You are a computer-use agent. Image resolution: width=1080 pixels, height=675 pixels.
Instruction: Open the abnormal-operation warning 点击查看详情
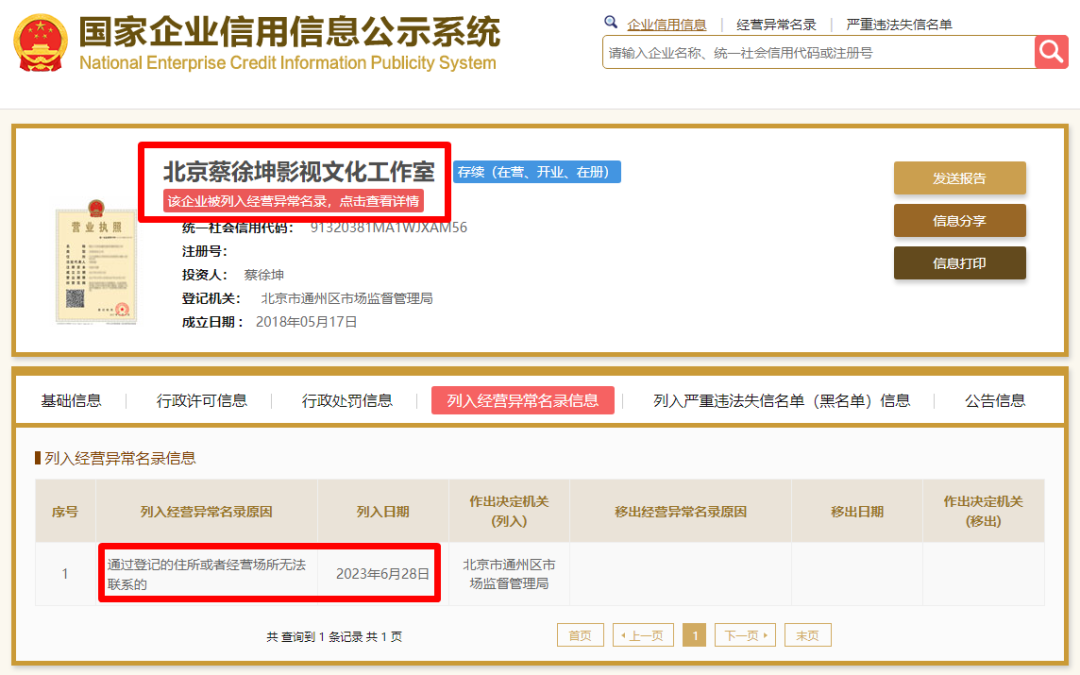point(293,201)
